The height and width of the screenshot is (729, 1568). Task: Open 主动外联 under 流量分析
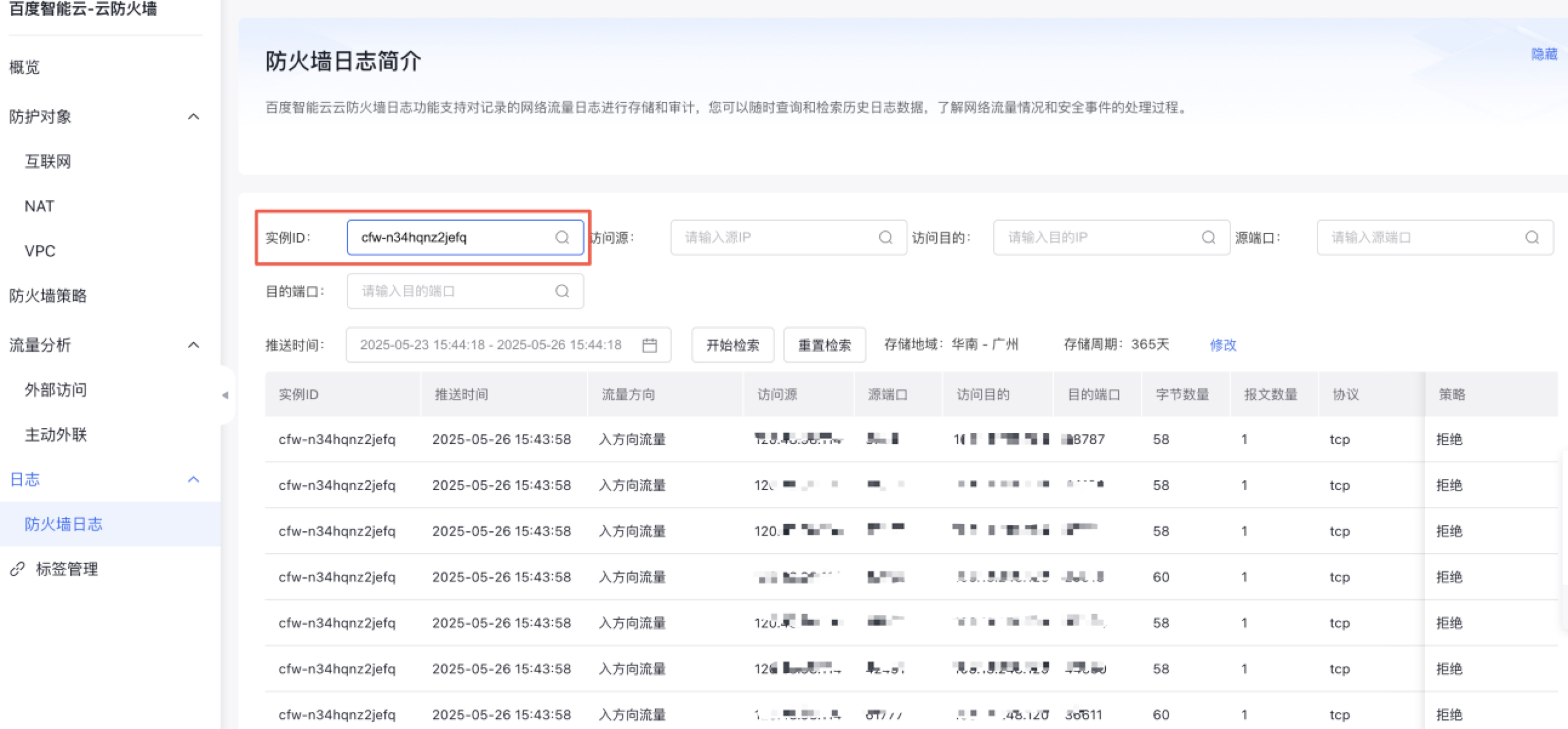pos(55,434)
